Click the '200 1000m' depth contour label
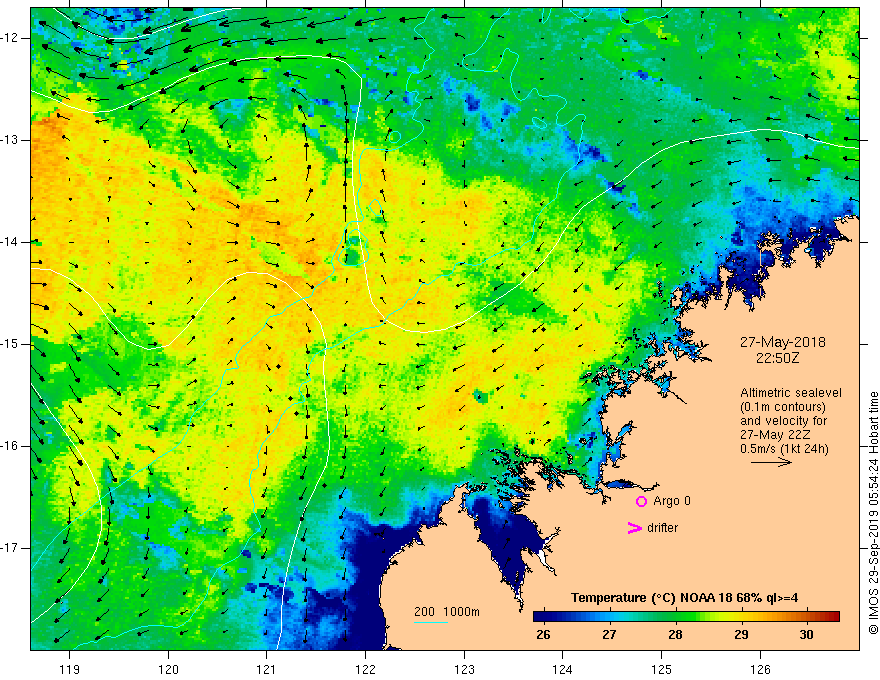Screen dimensions: 880x680 [447, 612]
